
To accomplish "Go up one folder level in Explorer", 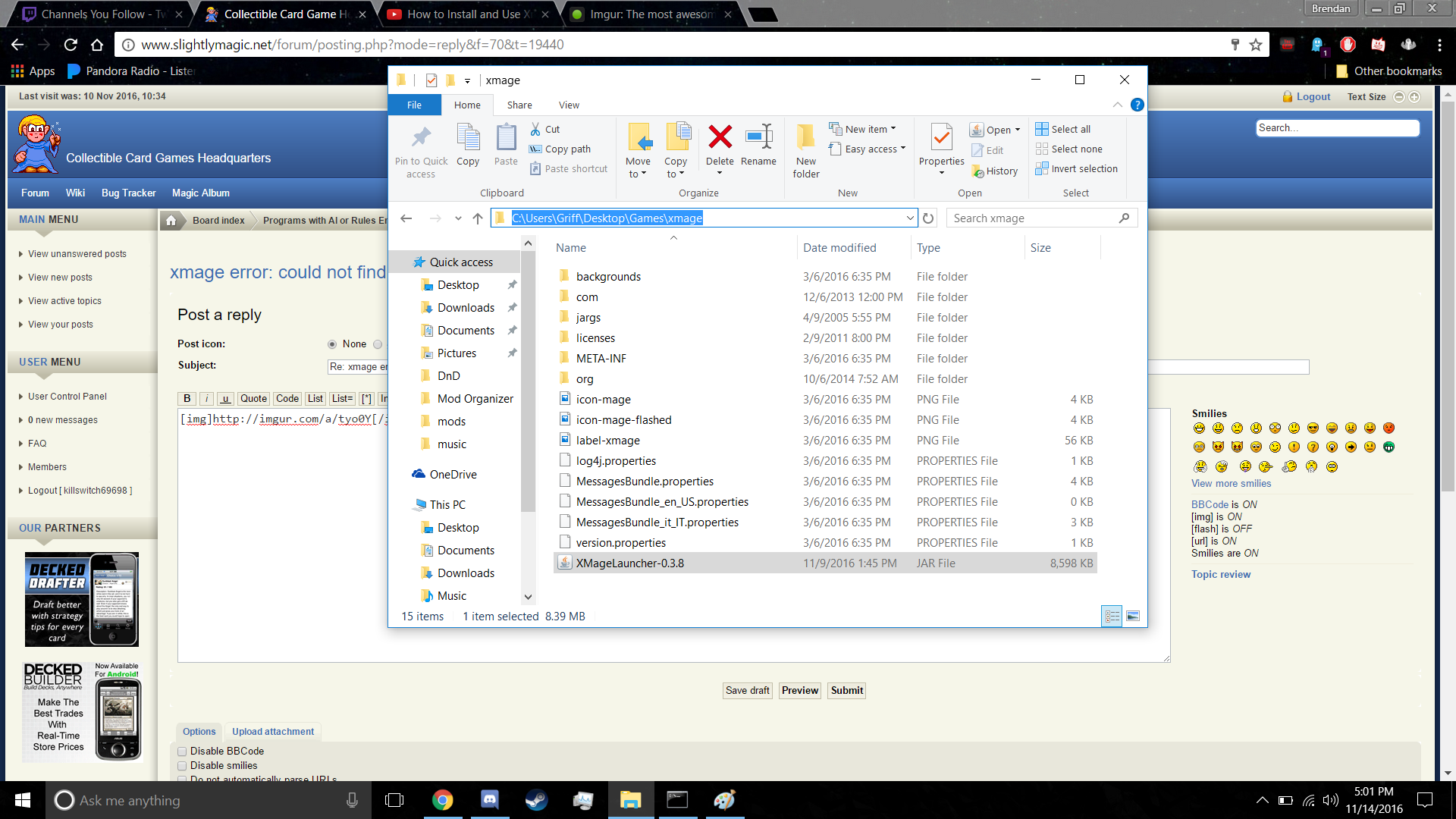I will click(478, 218).
